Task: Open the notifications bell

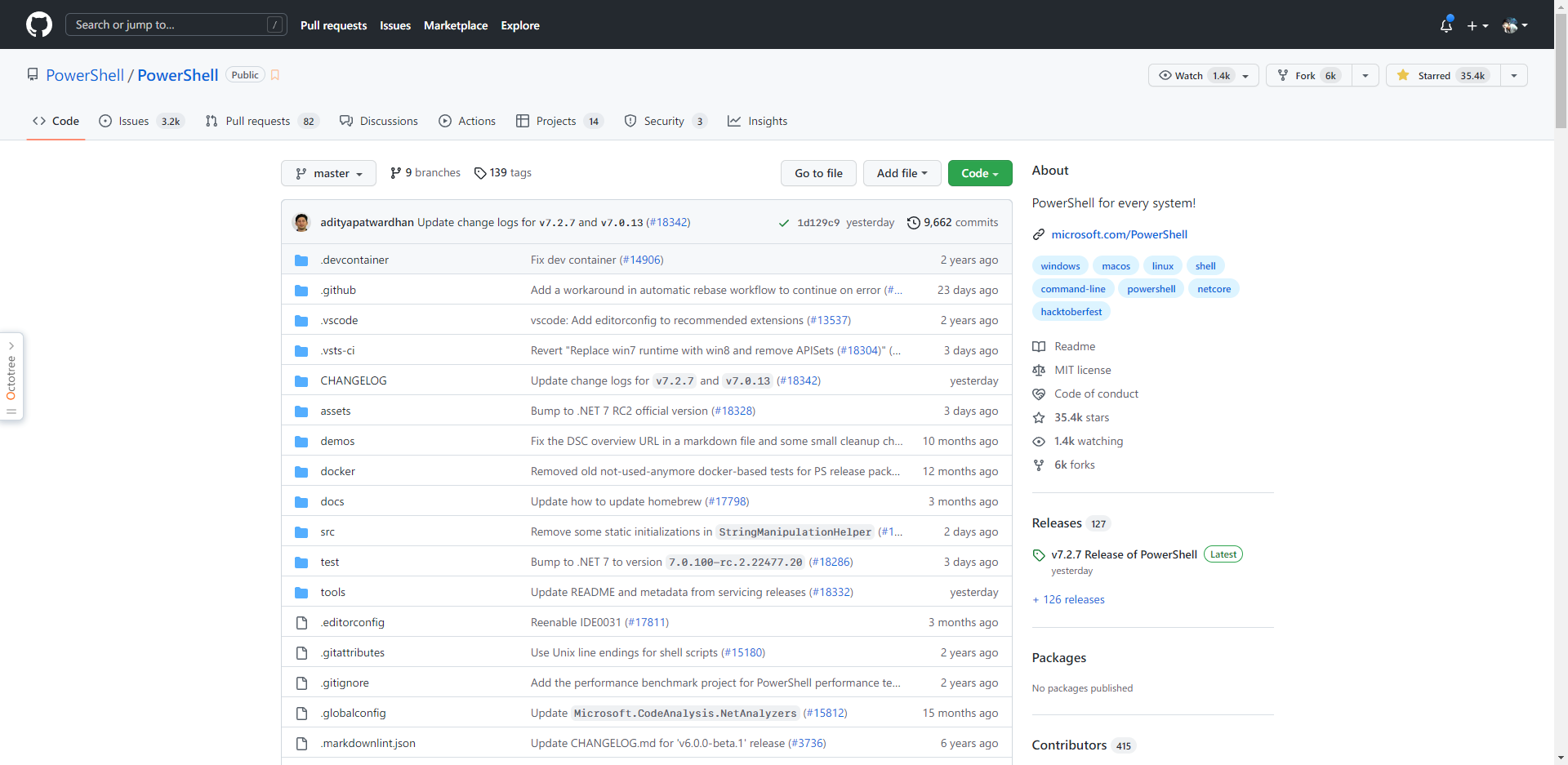Action: coord(1445,25)
